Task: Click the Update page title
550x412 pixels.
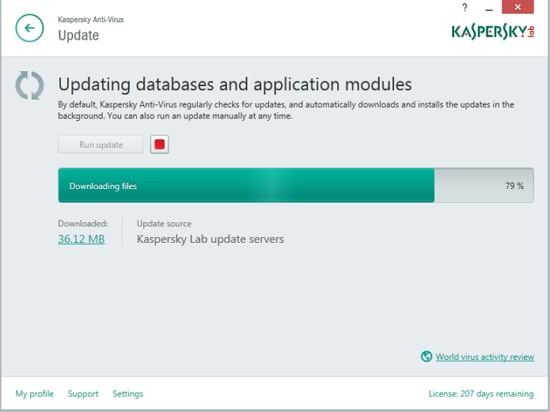Action: [x=79, y=35]
